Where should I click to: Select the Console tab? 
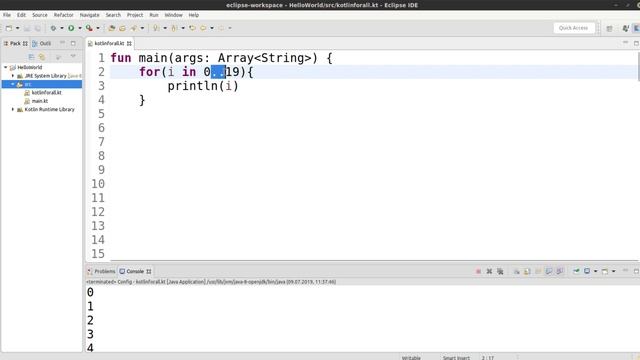point(135,271)
